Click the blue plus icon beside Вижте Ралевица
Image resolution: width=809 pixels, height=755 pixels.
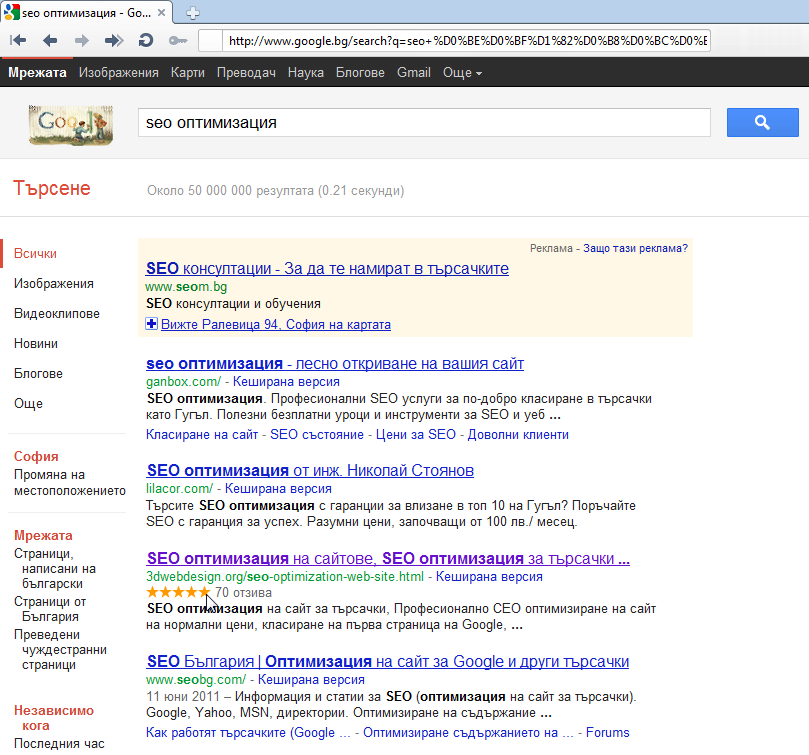click(x=151, y=324)
